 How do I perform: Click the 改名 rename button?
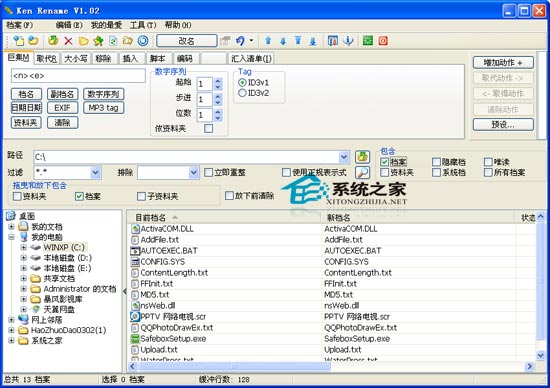pyautogui.click(x=186, y=41)
